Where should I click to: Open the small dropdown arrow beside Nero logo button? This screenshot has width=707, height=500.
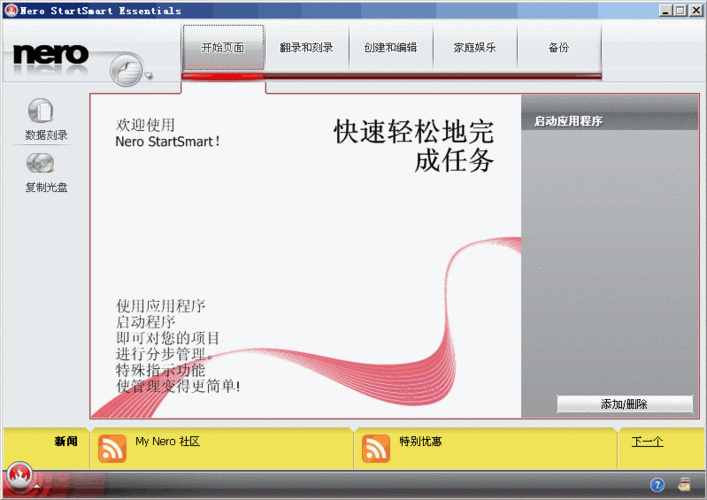[150, 75]
